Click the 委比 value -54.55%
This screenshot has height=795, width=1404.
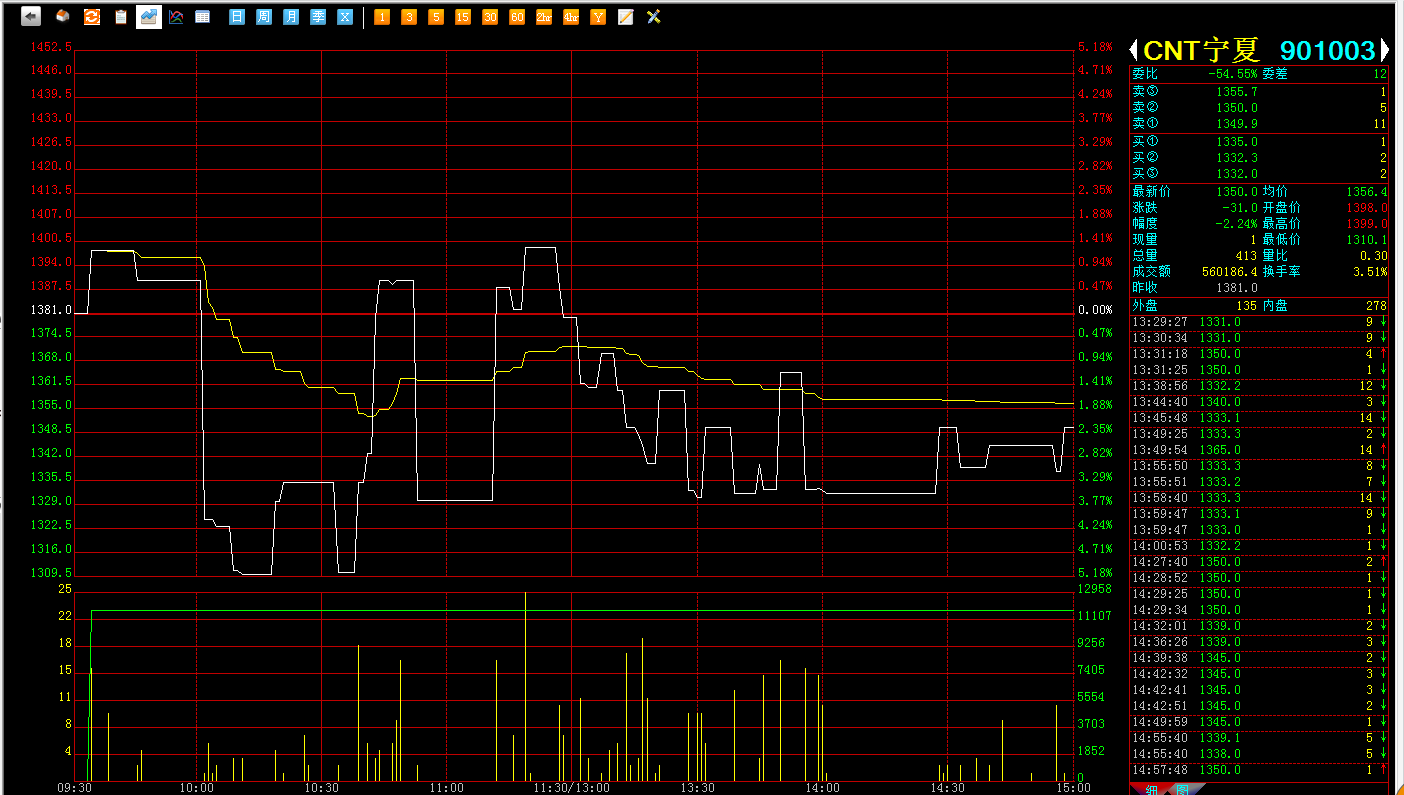1233,74
